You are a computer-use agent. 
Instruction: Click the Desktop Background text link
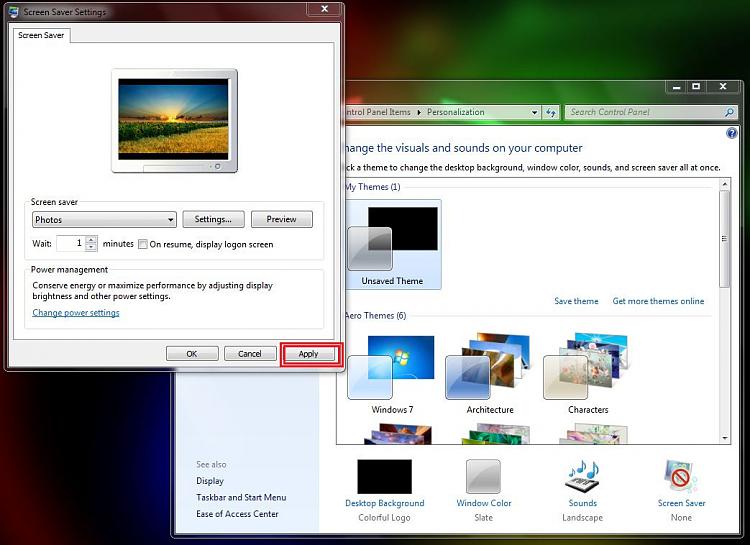coord(385,503)
